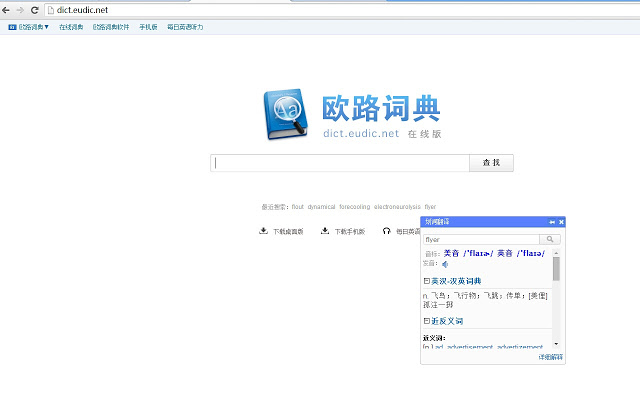Focus the popup search field with flyer

tap(482, 240)
